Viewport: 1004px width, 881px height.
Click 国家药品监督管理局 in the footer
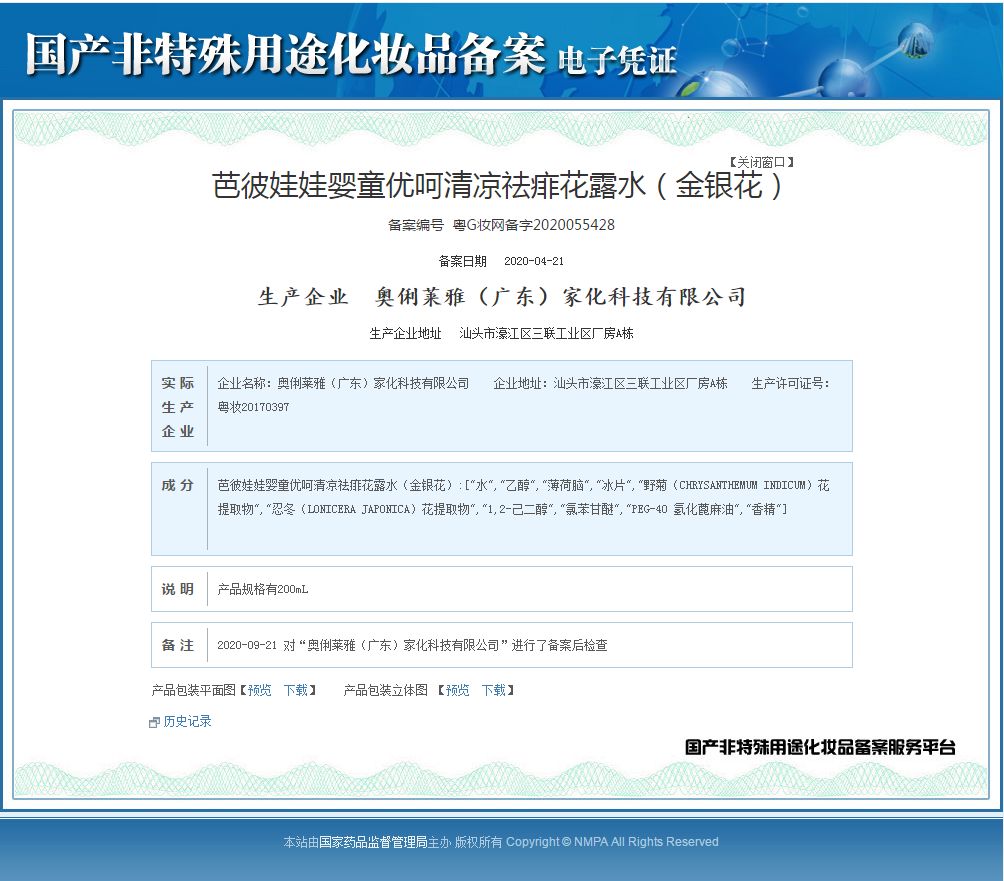click(x=373, y=842)
